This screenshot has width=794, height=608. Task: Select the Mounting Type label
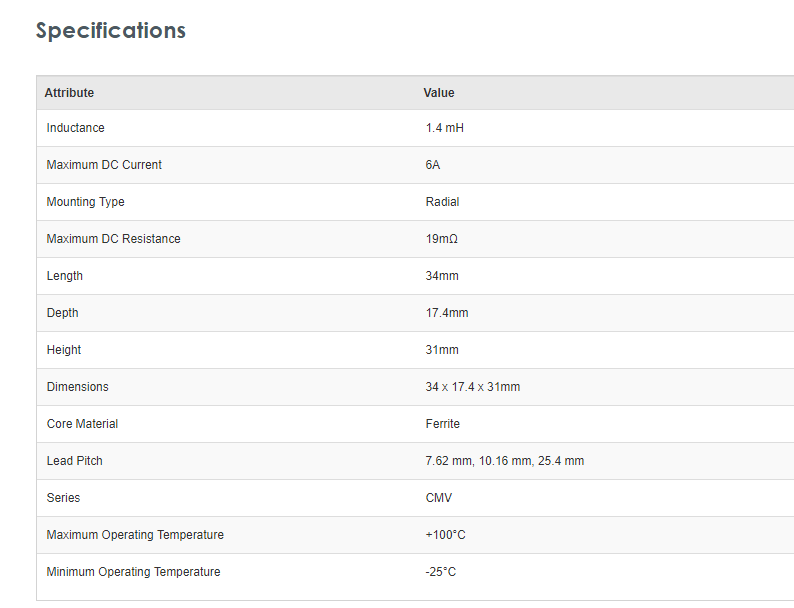pos(85,202)
